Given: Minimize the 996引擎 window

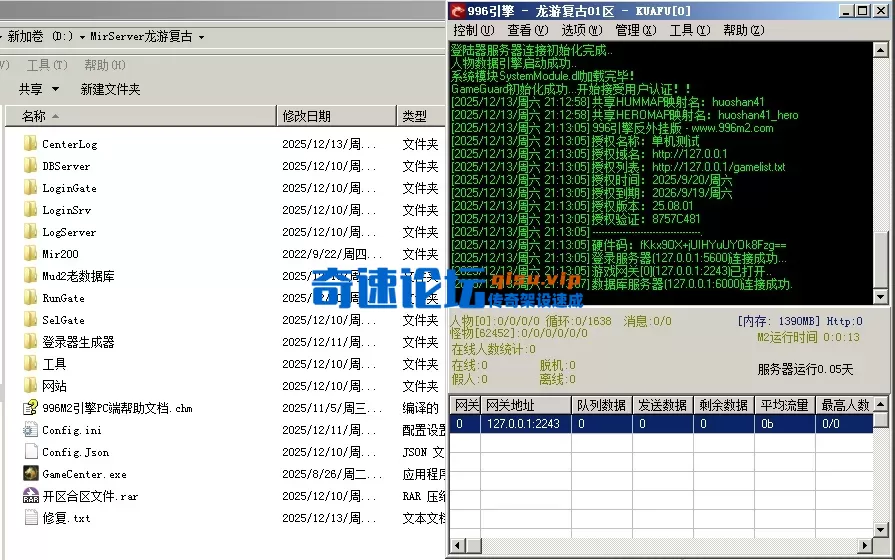Looking at the screenshot, I should (x=847, y=11).
